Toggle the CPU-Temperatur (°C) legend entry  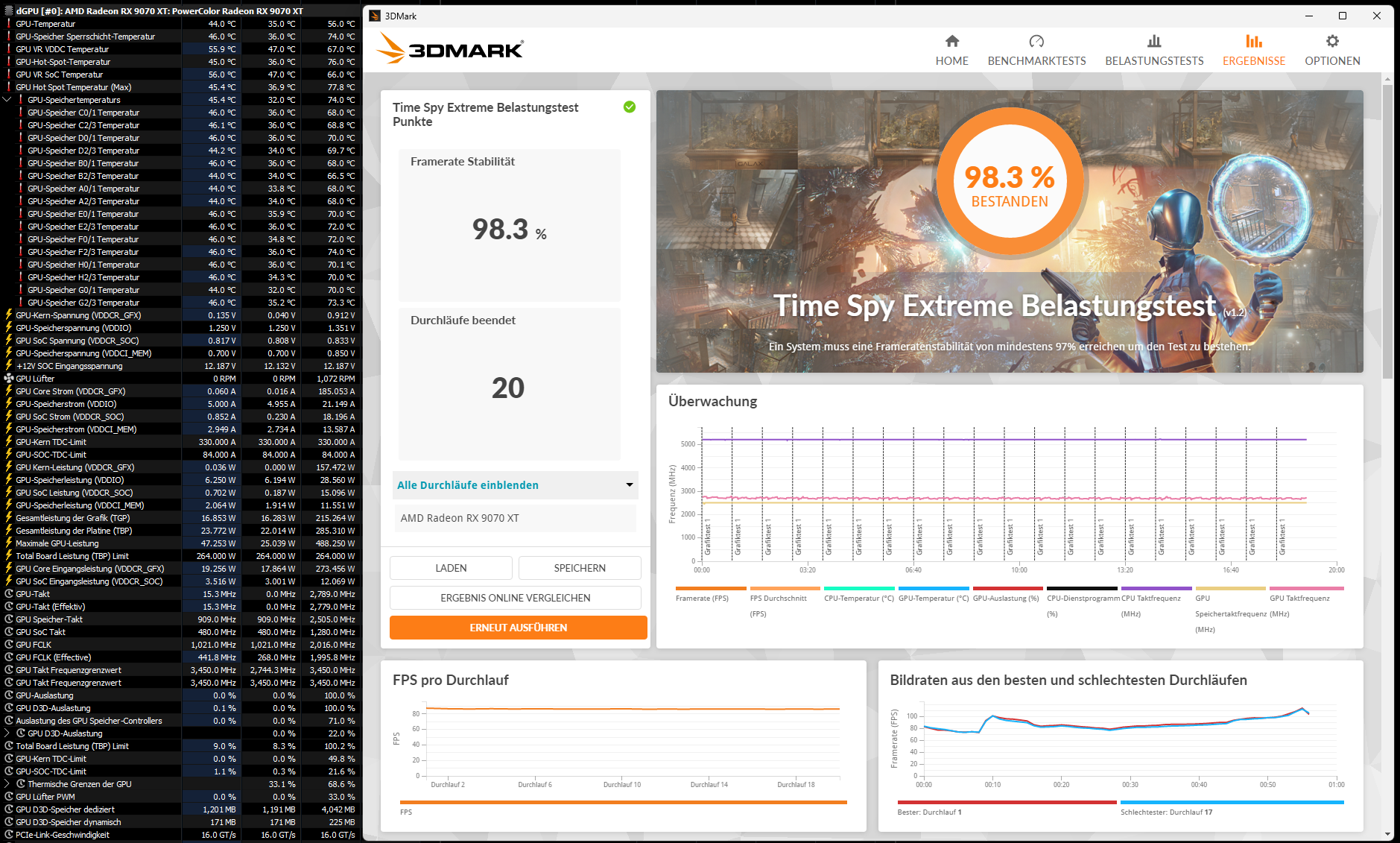click(859, 594)
